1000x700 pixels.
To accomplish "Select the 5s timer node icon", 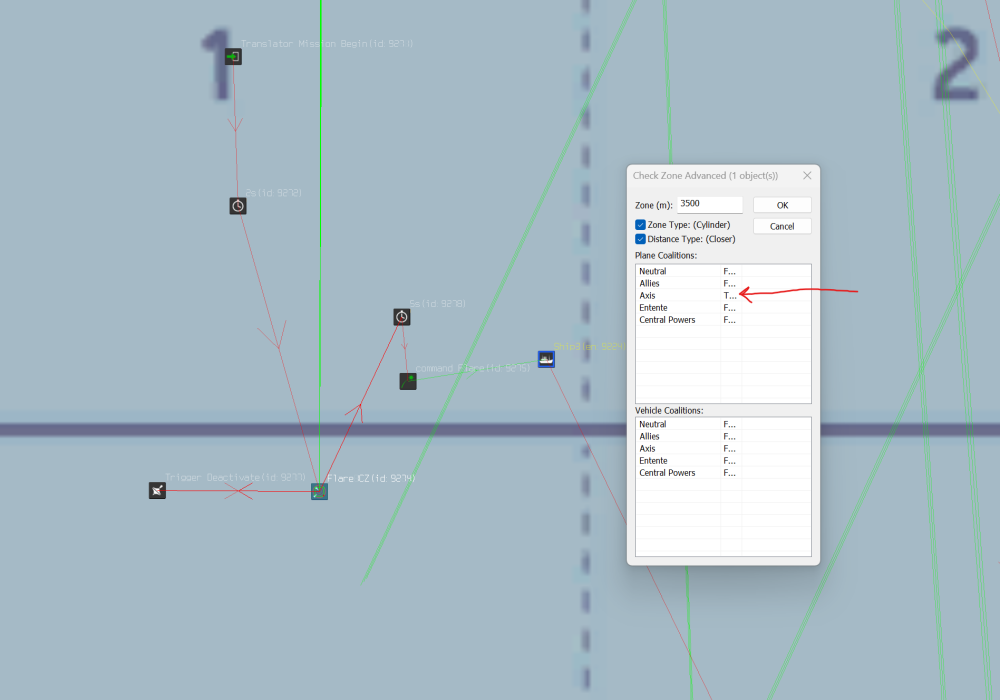I will pyautogui.click(x=402, y=317).
